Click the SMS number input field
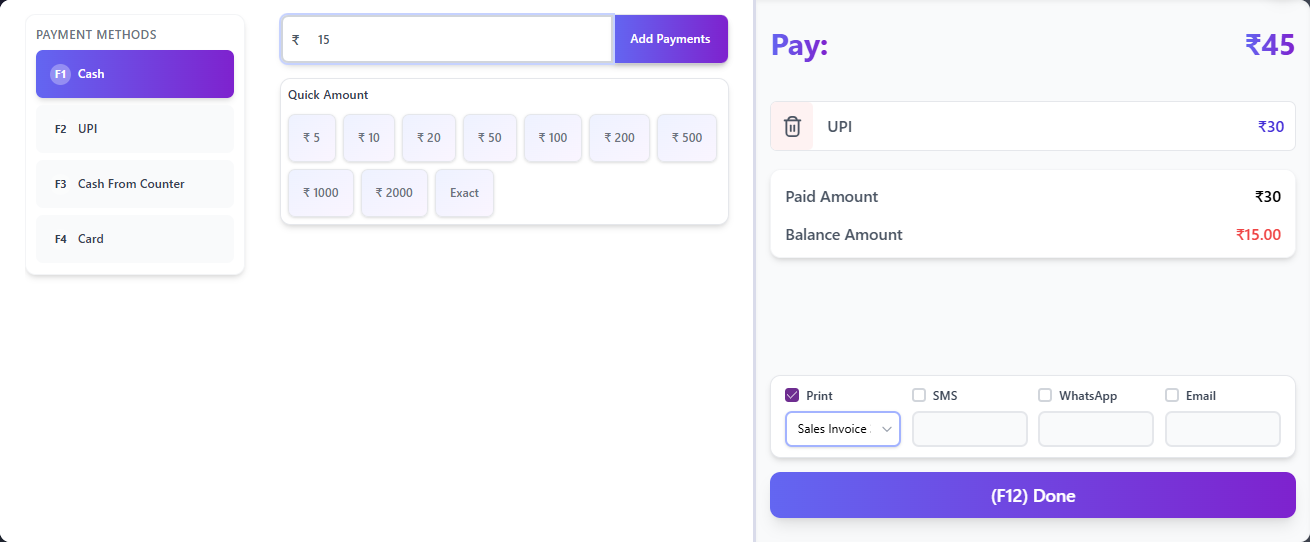 point(969,429)
